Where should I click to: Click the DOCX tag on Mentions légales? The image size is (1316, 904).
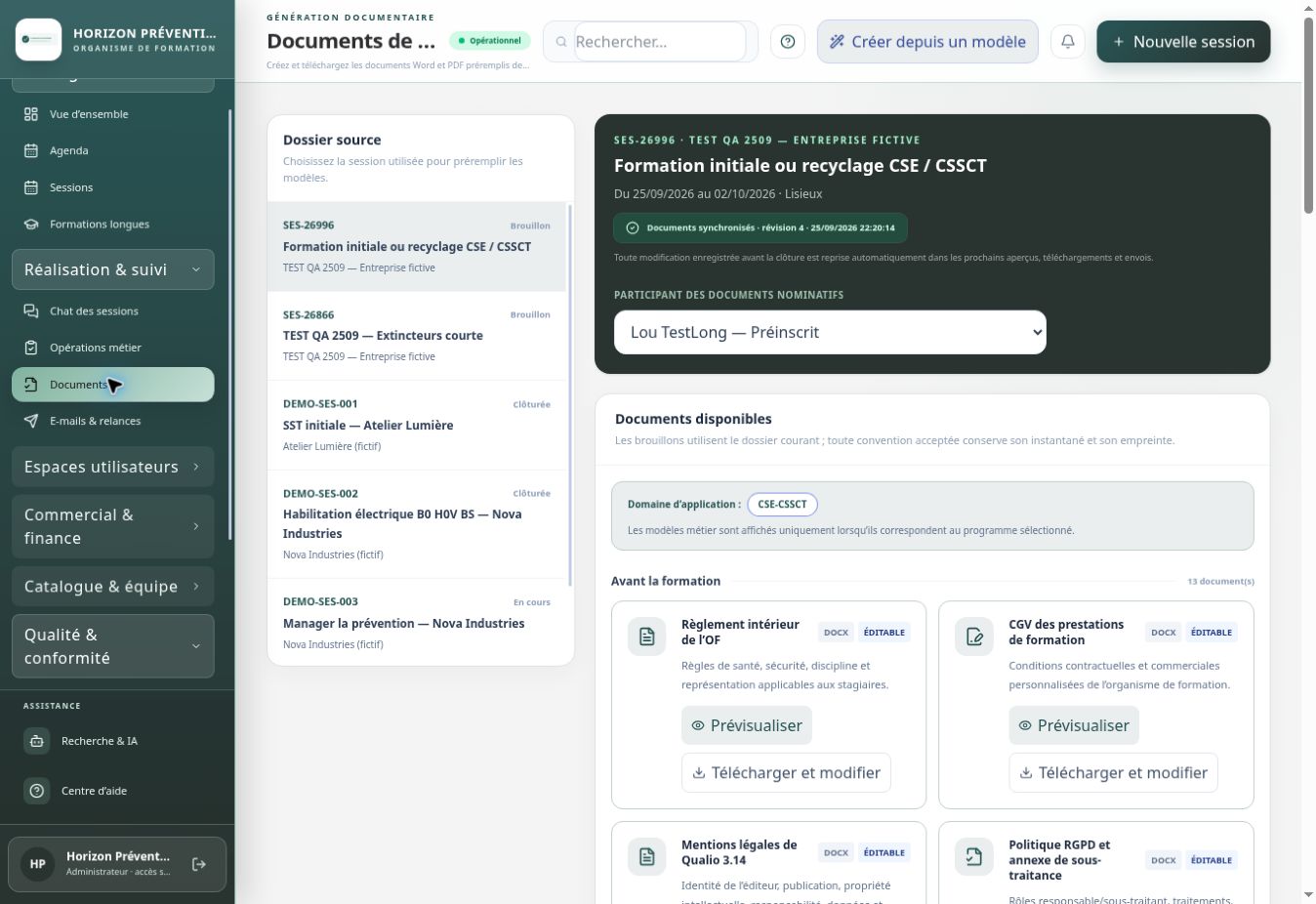point(837,853)
